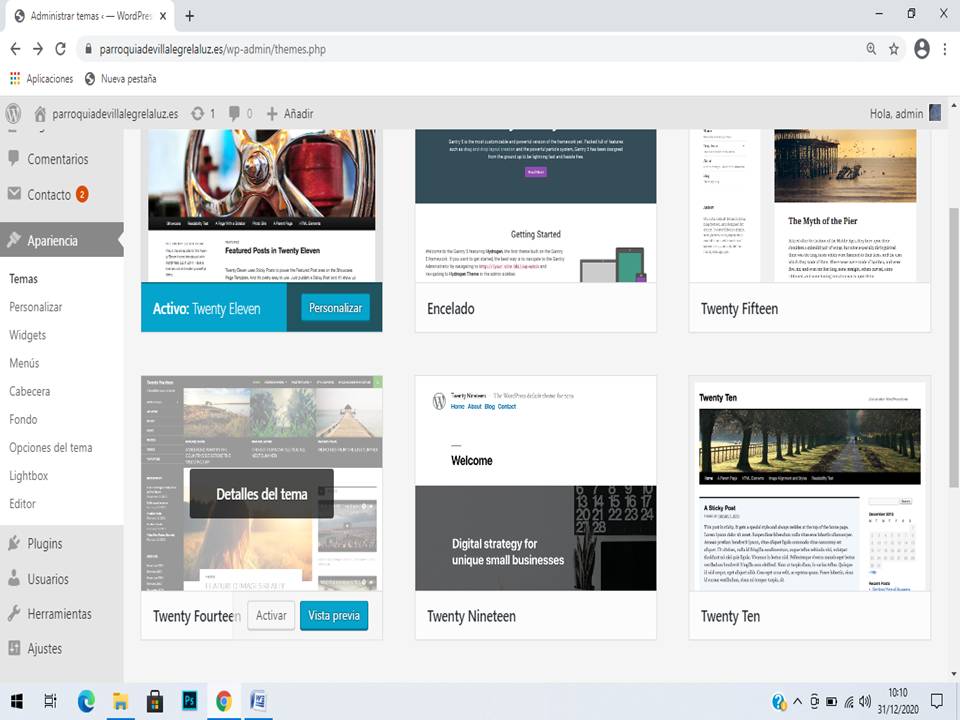Click the browser back arrow

[15, 49]
